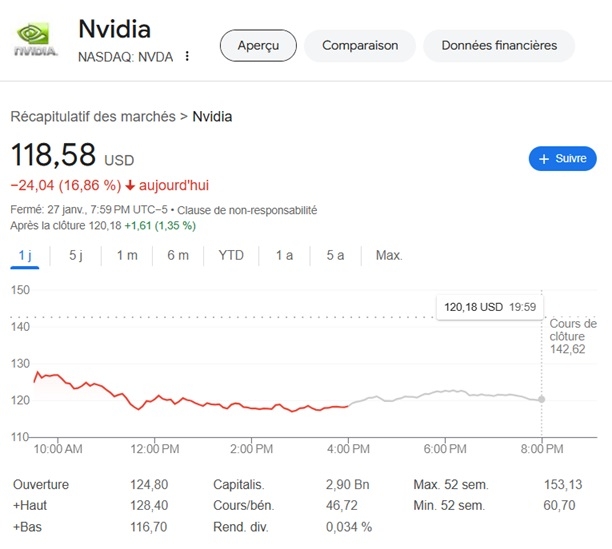Open the Récapitulatif des marchés breadcrumb link

(x=92, y=117)
